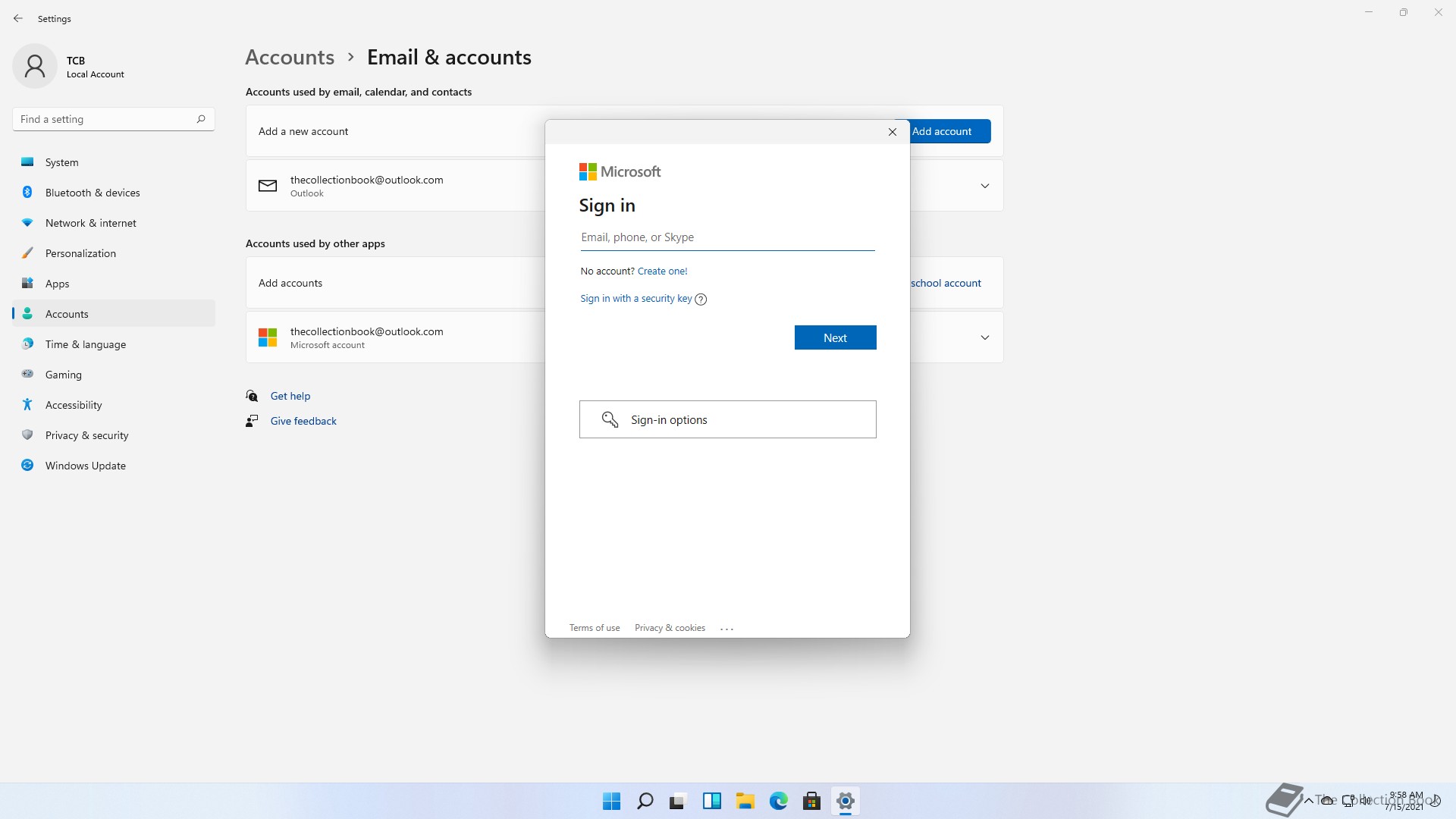
Task: Click the Accessibility figure icon
Action: tap(27, 405)
